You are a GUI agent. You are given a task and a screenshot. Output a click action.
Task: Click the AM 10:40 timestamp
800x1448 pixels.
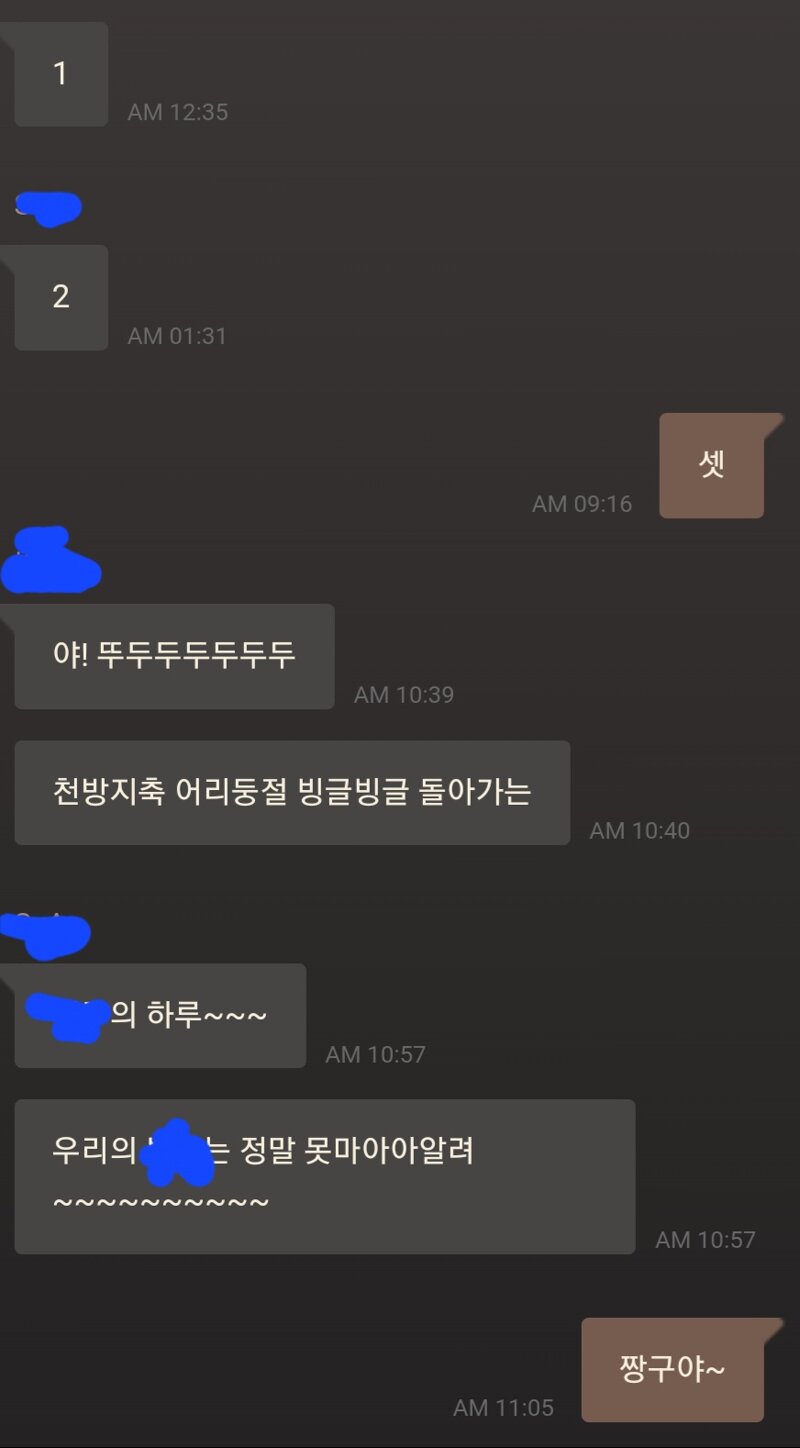click(640, 831)
